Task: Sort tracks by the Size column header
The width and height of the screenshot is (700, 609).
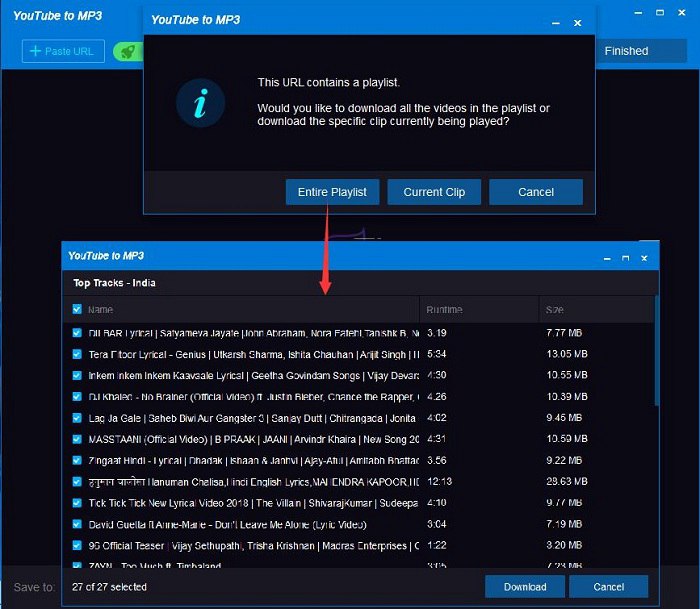Action: pos(555,310)
